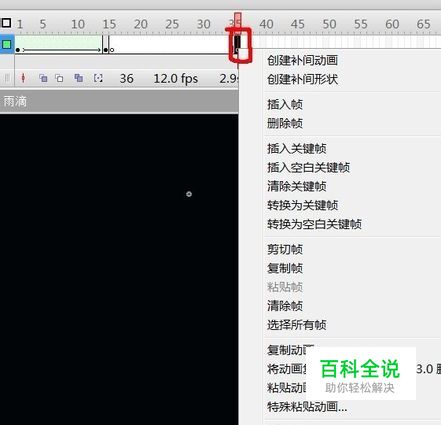Select 插入帧 menu entry
The width and height of the screenshot is (441, 425).
285,104
